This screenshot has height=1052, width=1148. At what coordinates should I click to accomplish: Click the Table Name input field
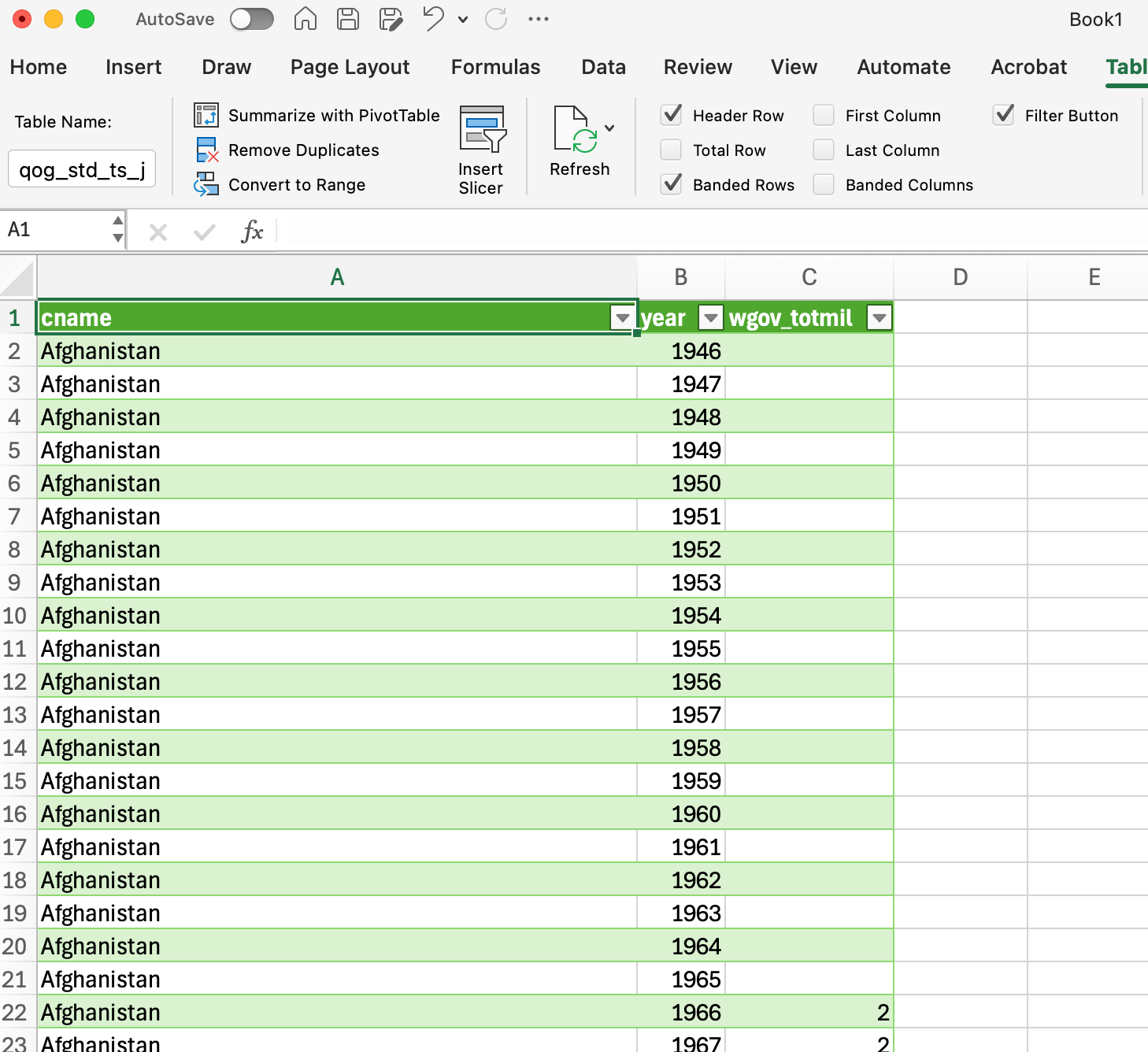pyautogui.click(x=82, y=169)
